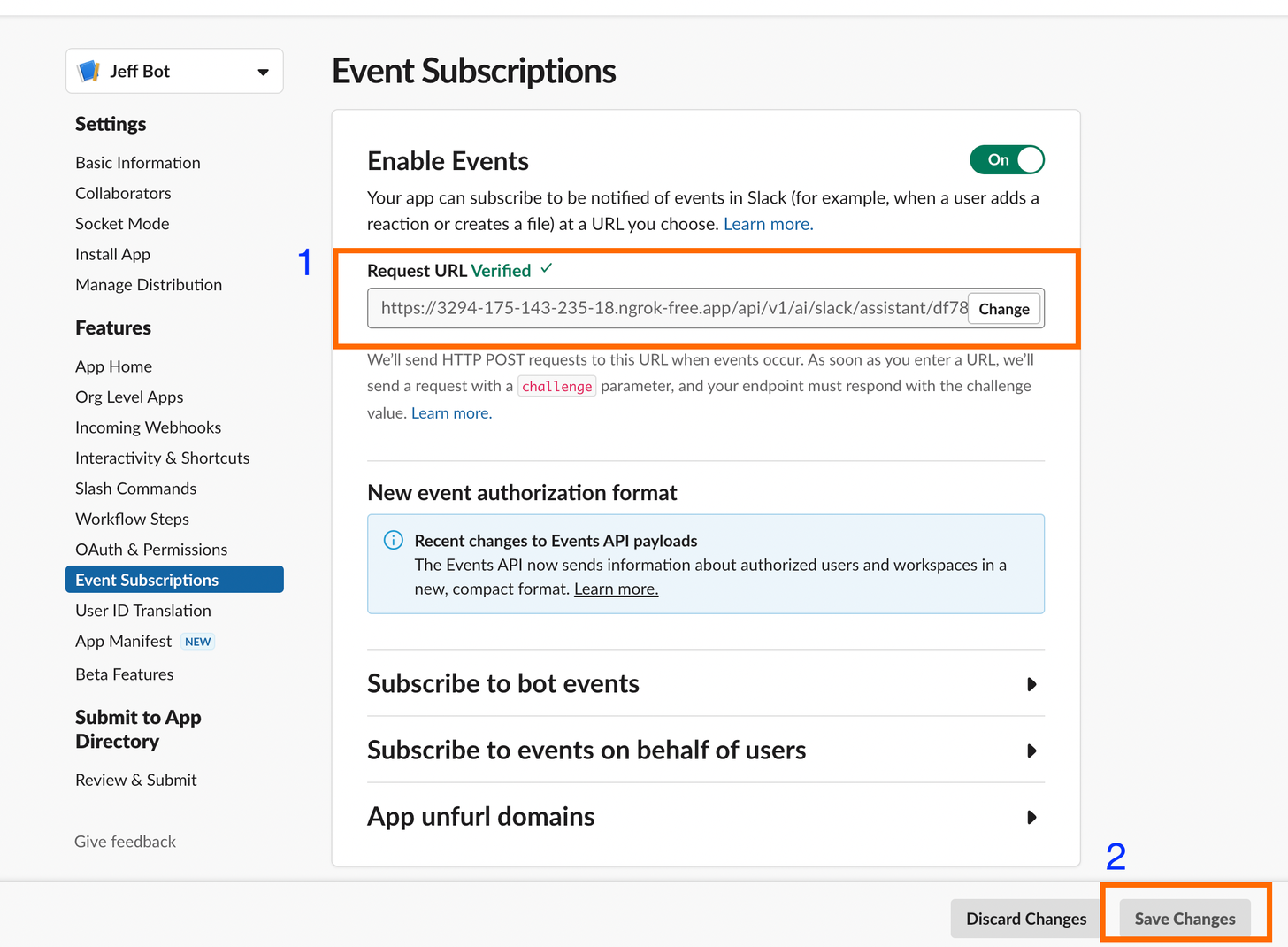Open Learn more link about challenge parameter
Image resolution: width=1288 pixels, height=947 pixels.
point(451,413)
